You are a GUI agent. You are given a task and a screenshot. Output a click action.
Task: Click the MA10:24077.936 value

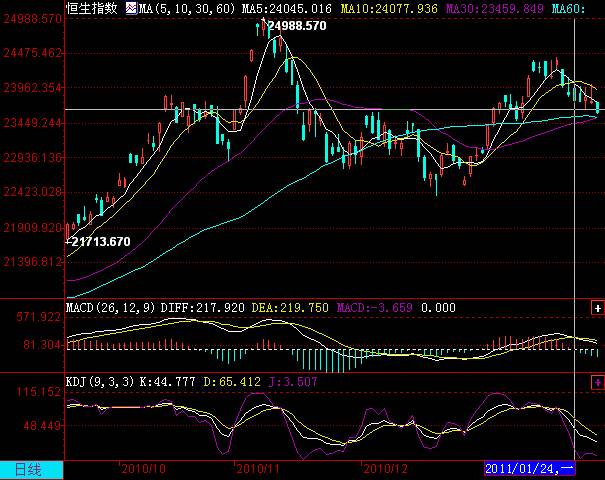(389, 8)
